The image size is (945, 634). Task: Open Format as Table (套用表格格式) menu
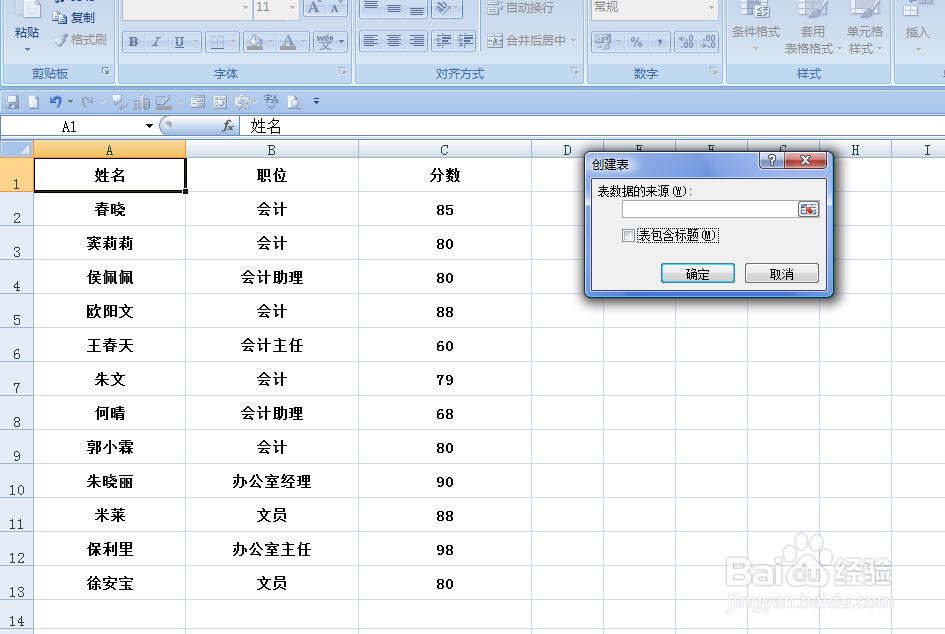[x=812, y=28]
